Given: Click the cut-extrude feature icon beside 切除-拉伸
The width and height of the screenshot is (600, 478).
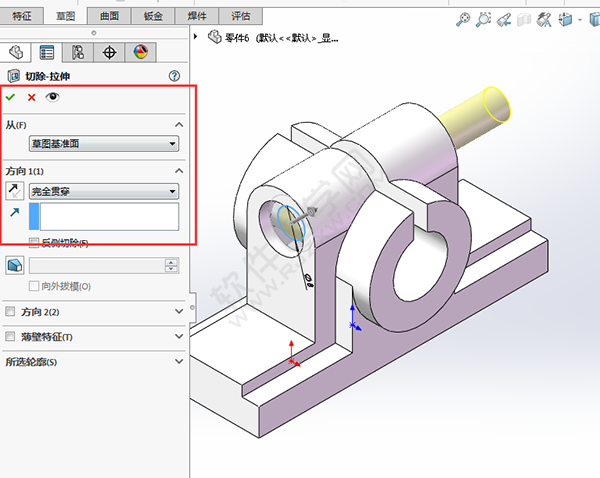Looking at the screenshot, I should 14,76.
